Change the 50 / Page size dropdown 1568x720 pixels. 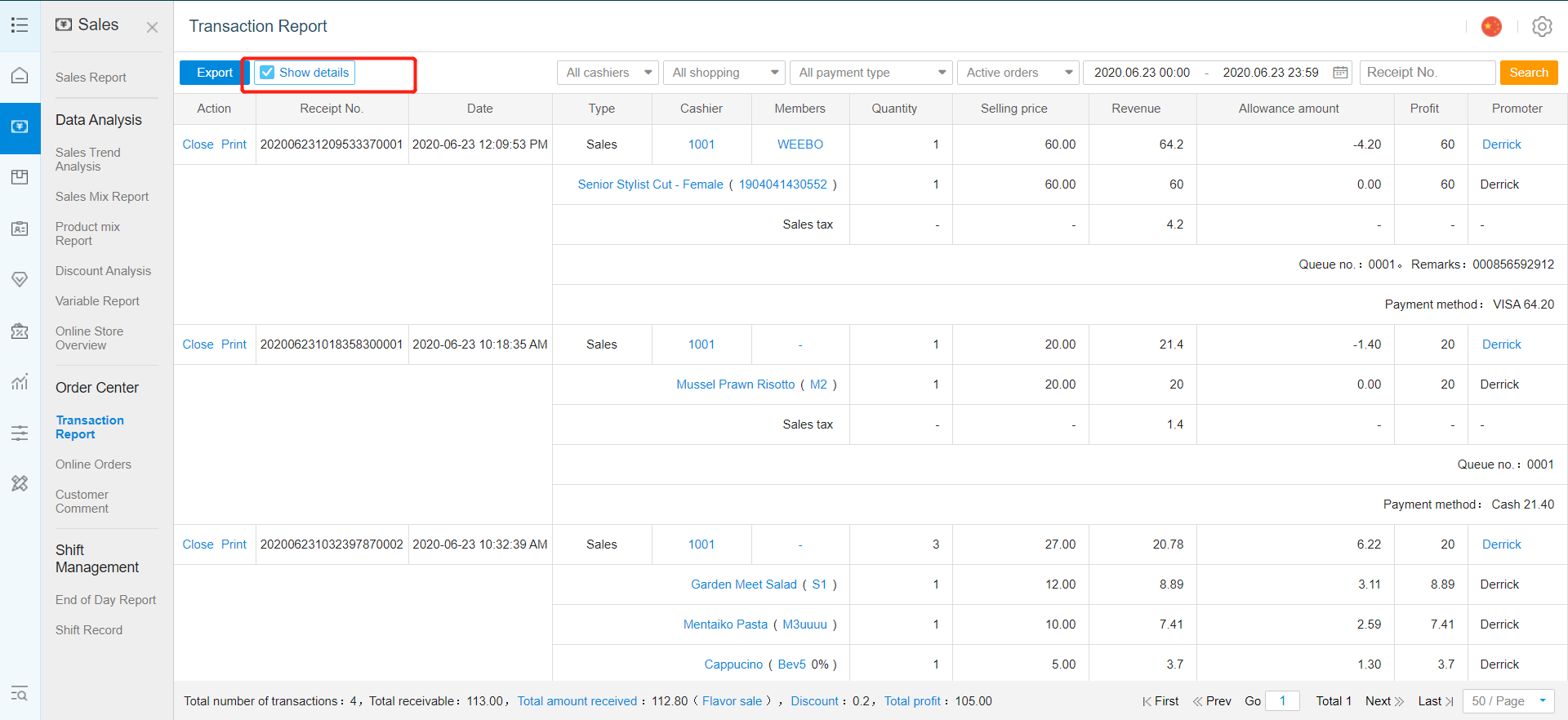[1509, 701]
